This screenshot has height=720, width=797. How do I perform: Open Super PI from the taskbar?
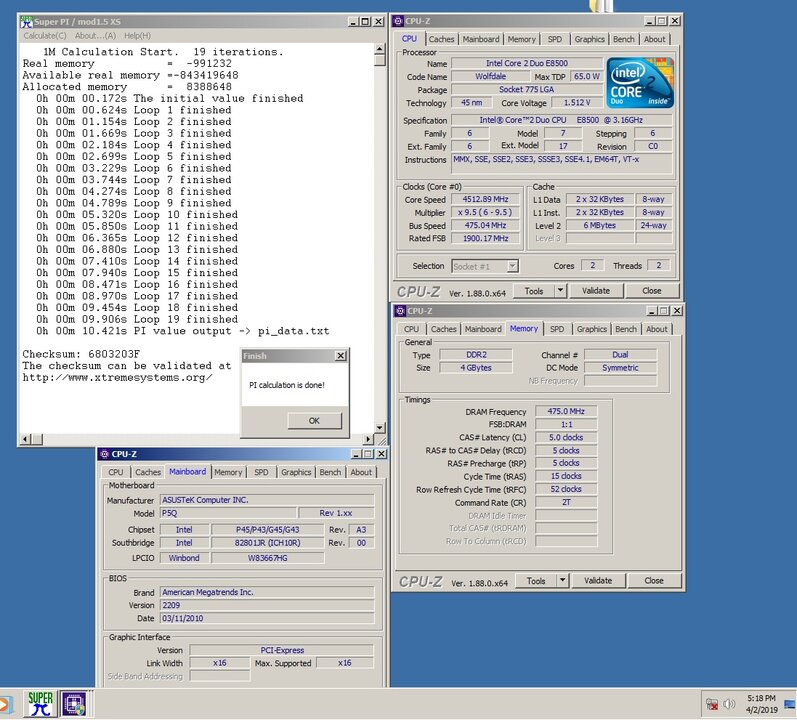40,704
